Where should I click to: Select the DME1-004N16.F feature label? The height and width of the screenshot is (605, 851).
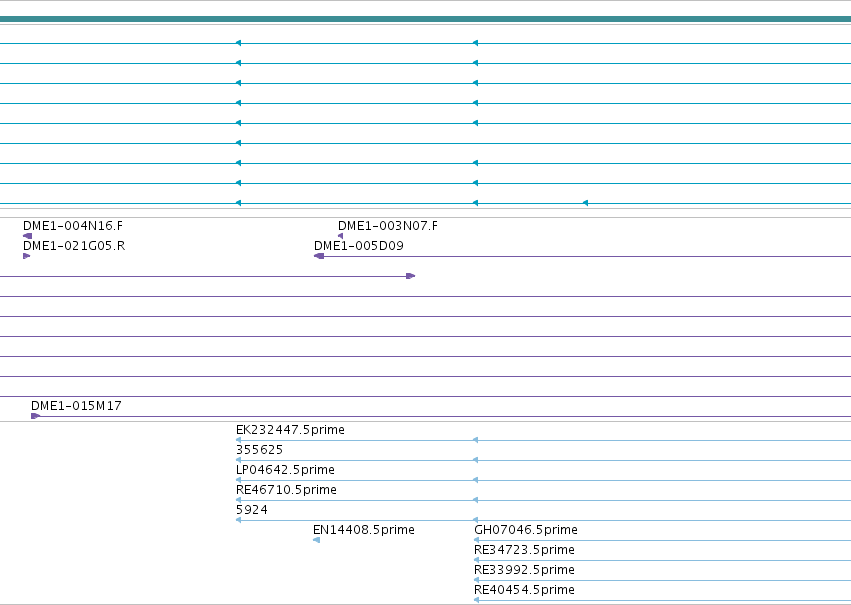point(73,226)
